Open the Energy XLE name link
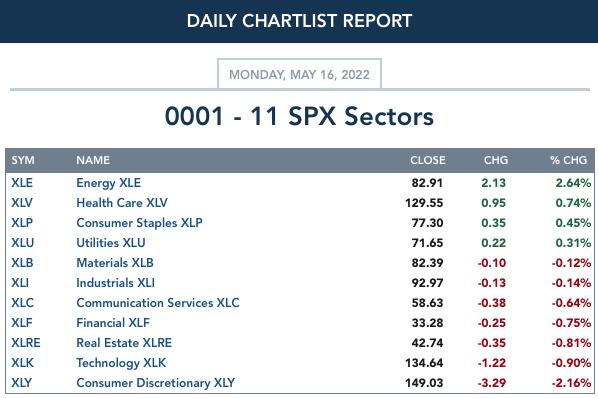This screenshot has height=398, width=598. click(x=108, y=183)
